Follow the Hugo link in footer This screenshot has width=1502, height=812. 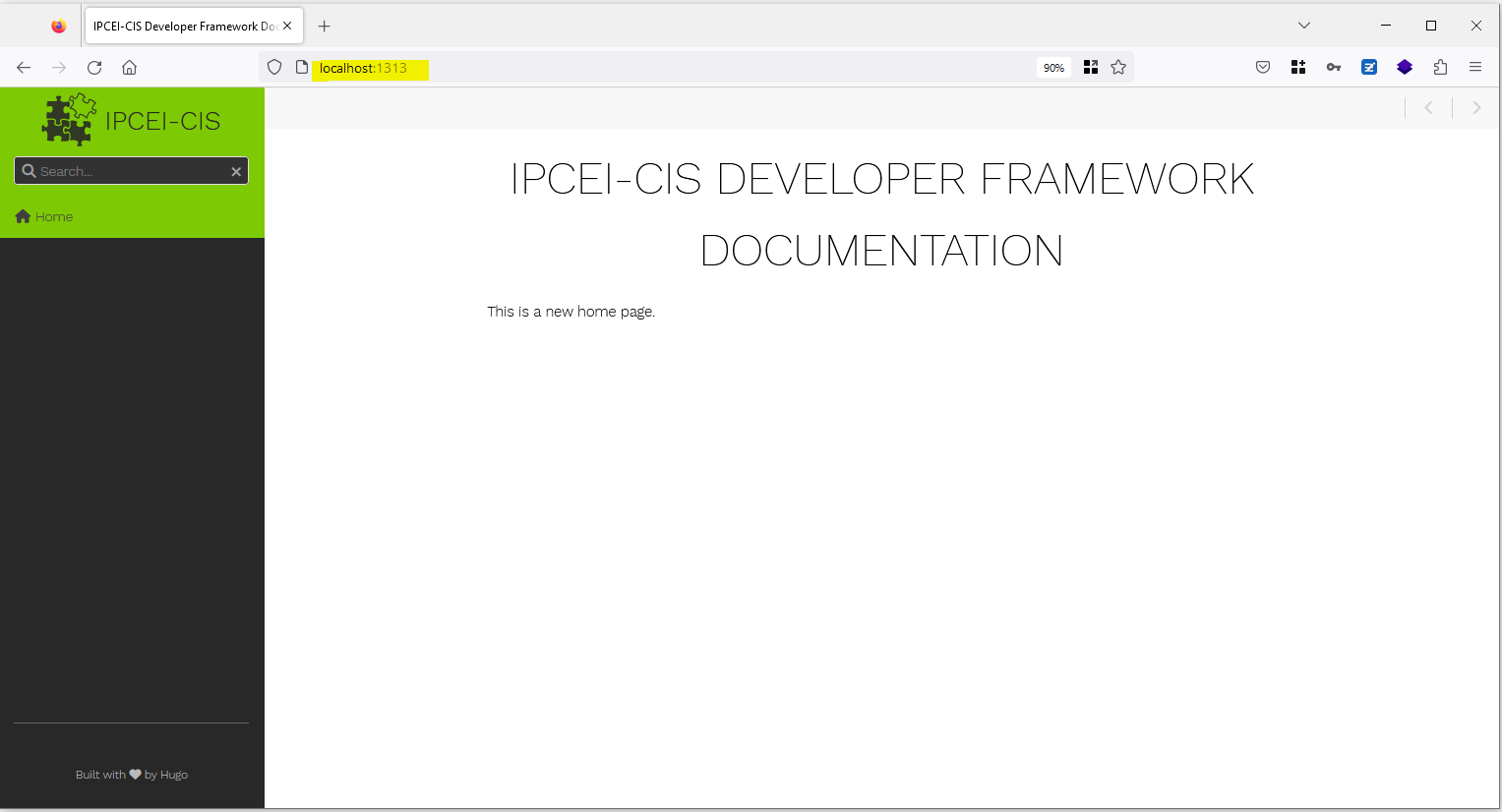[x=174, y=775]
